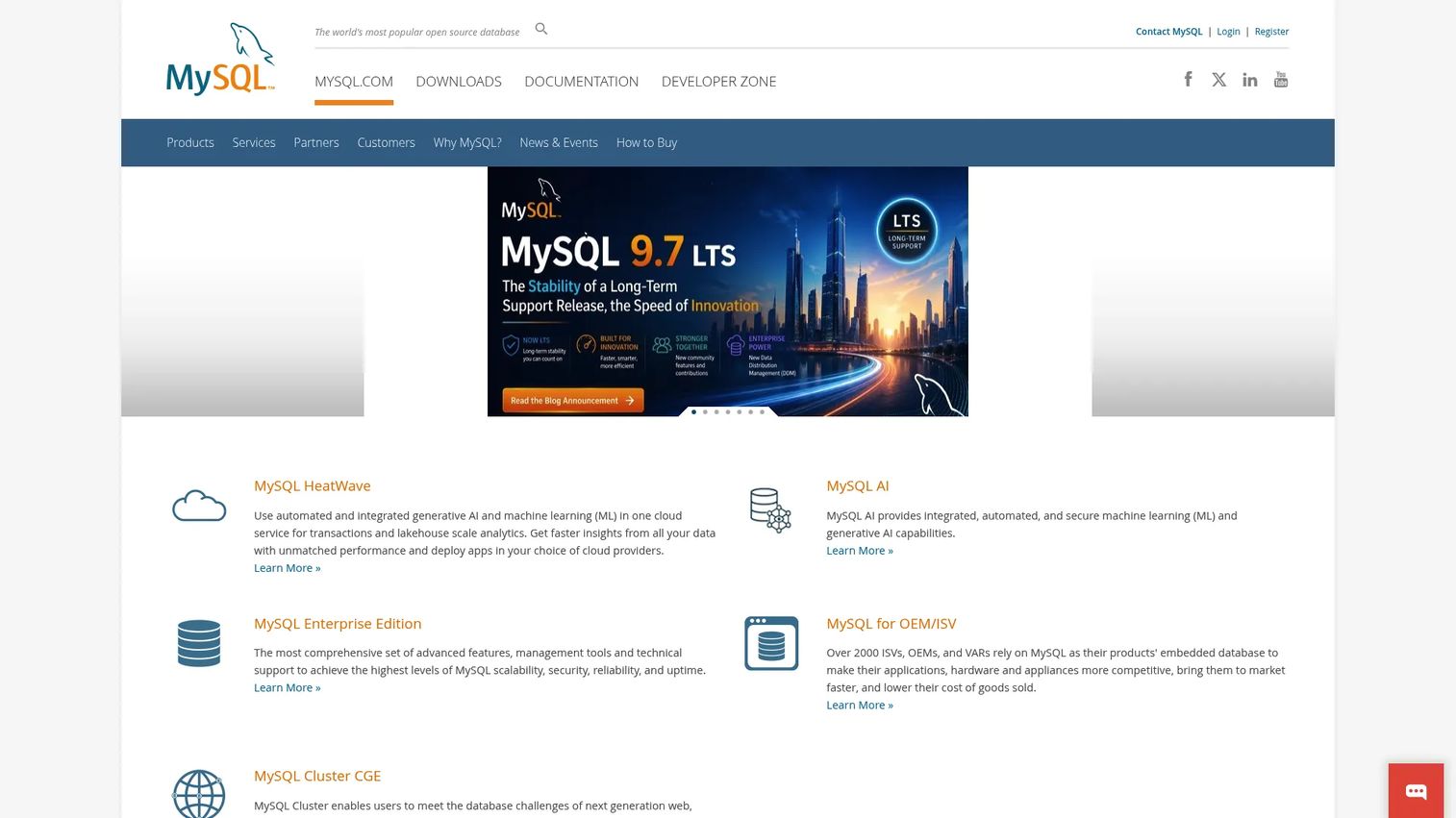Open the MySQL Enterprise Edition heading link
This screenshot has height=818, width=1456.
tap(338, 624)
